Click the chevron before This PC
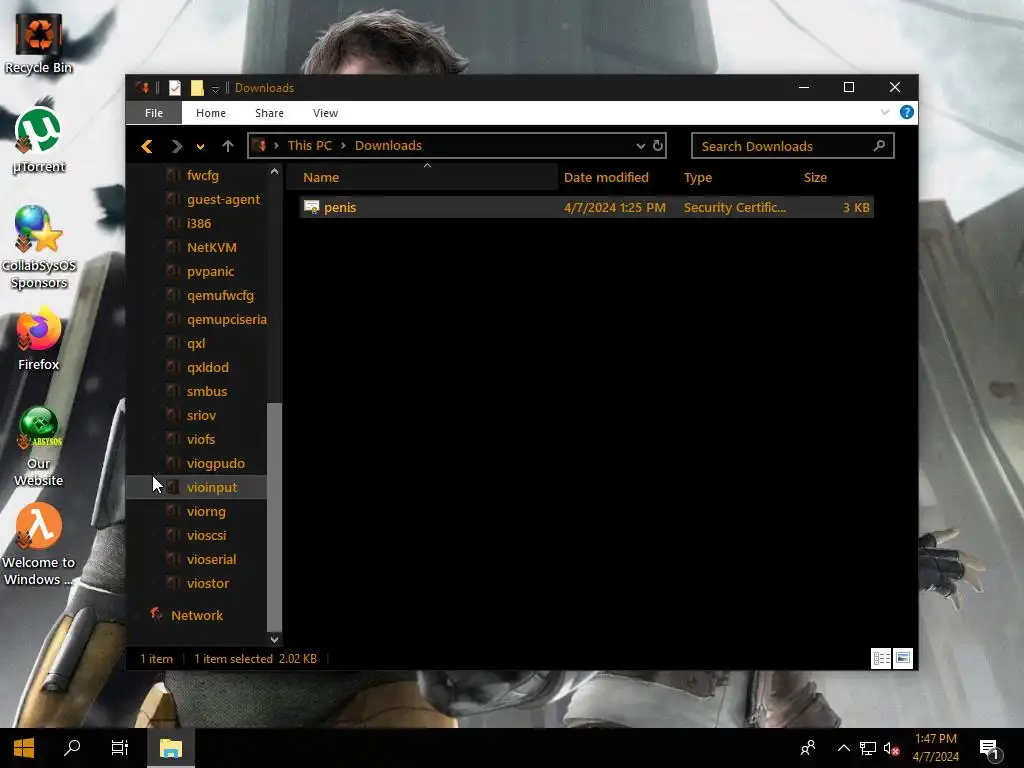 click(276, 146)
